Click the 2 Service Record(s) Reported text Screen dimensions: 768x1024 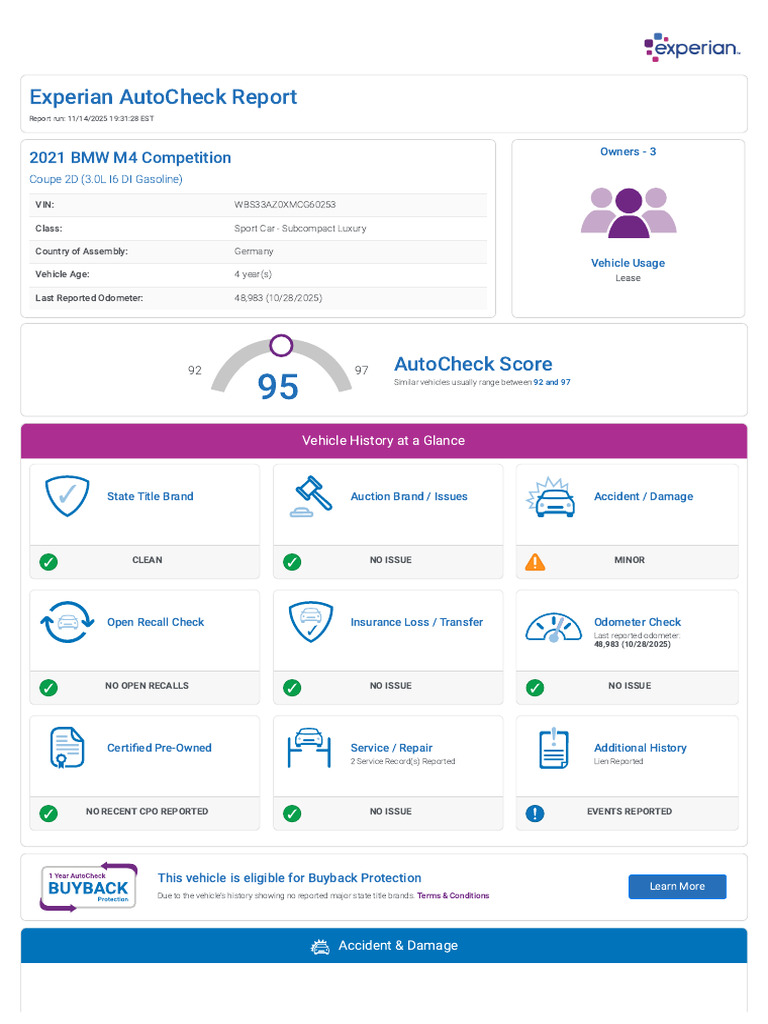403,761
